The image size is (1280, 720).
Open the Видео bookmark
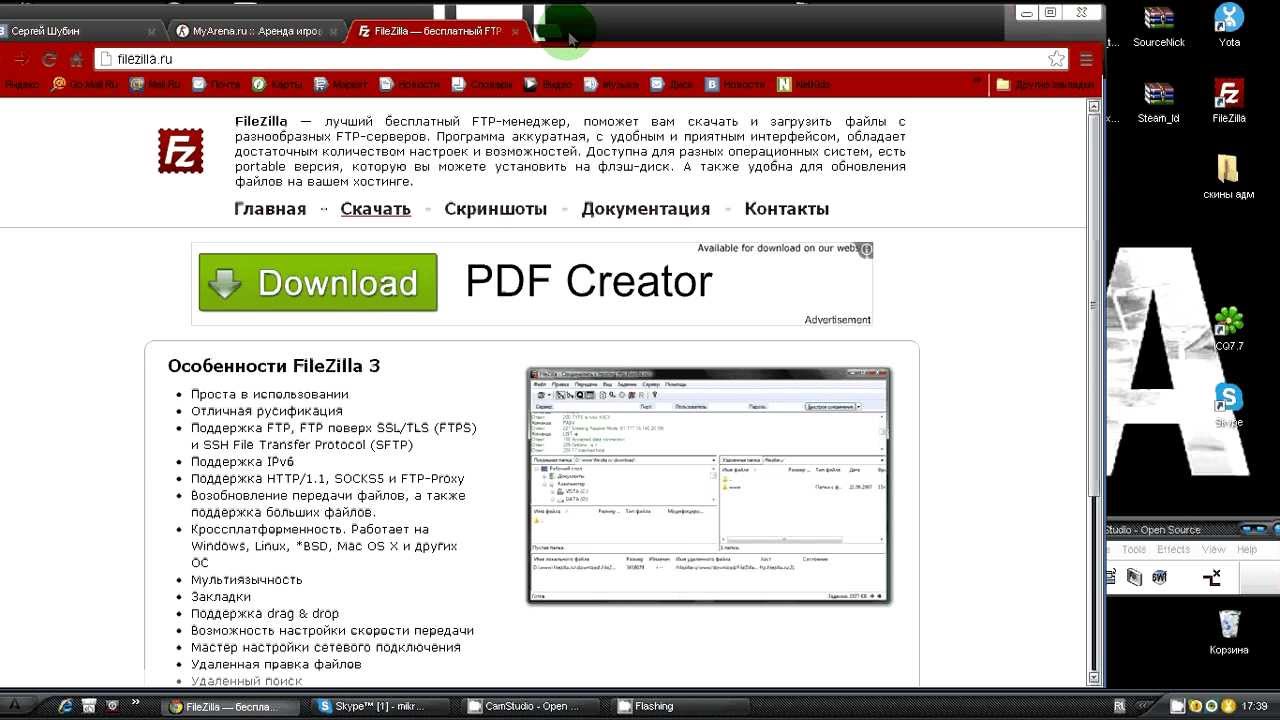(548, 85)
